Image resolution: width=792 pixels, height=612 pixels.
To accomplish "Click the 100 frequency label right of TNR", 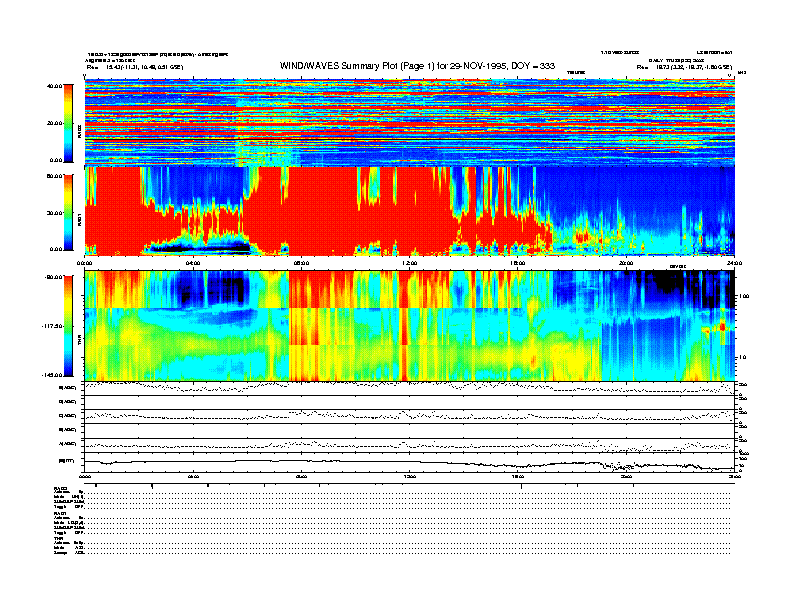I will click(x=744, y=296).
